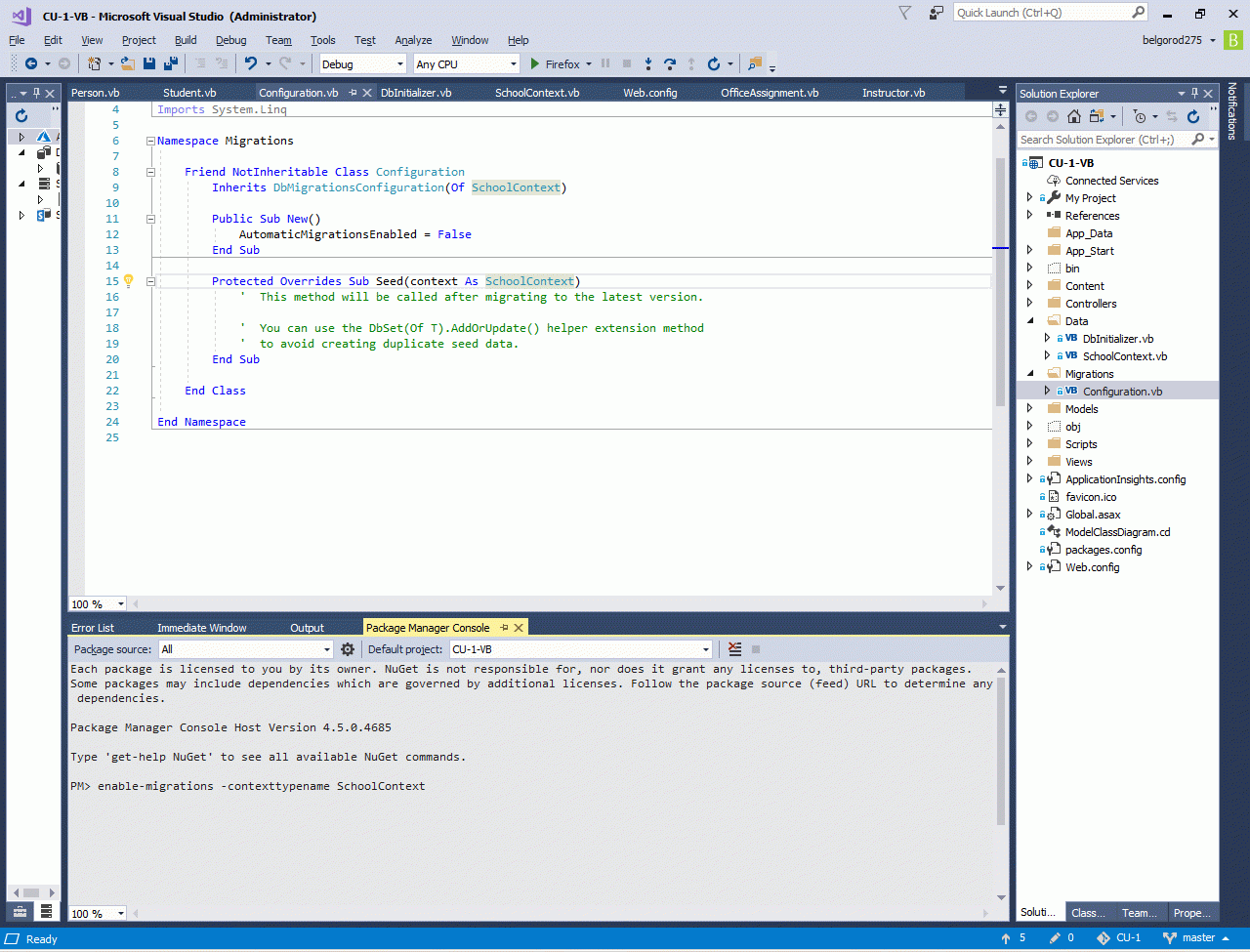This screenshot has width=1250, height=952.
Task: Switch to the Error List tab
Action: click(93, 628)
